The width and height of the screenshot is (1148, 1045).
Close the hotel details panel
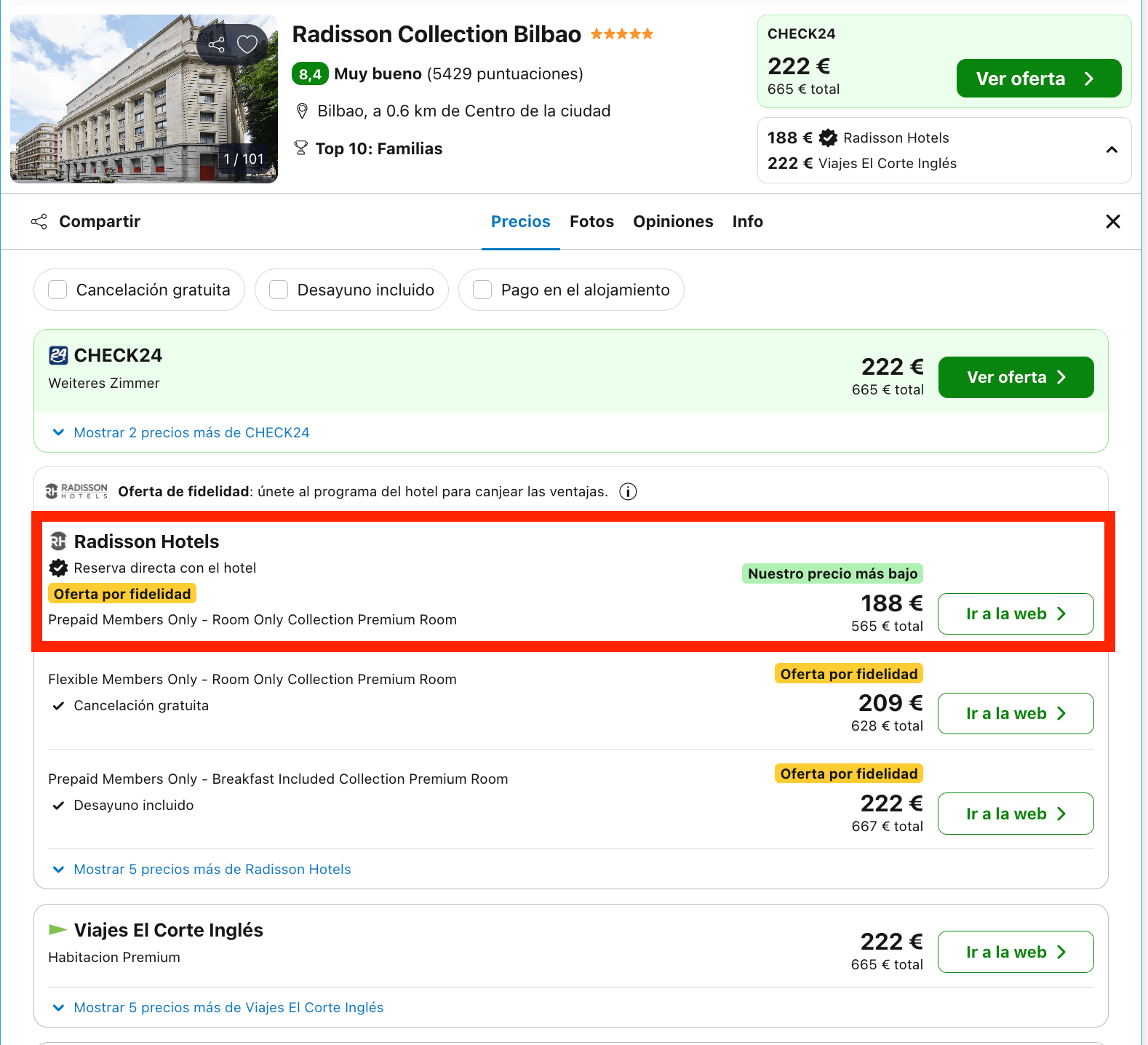point(1113,221)
